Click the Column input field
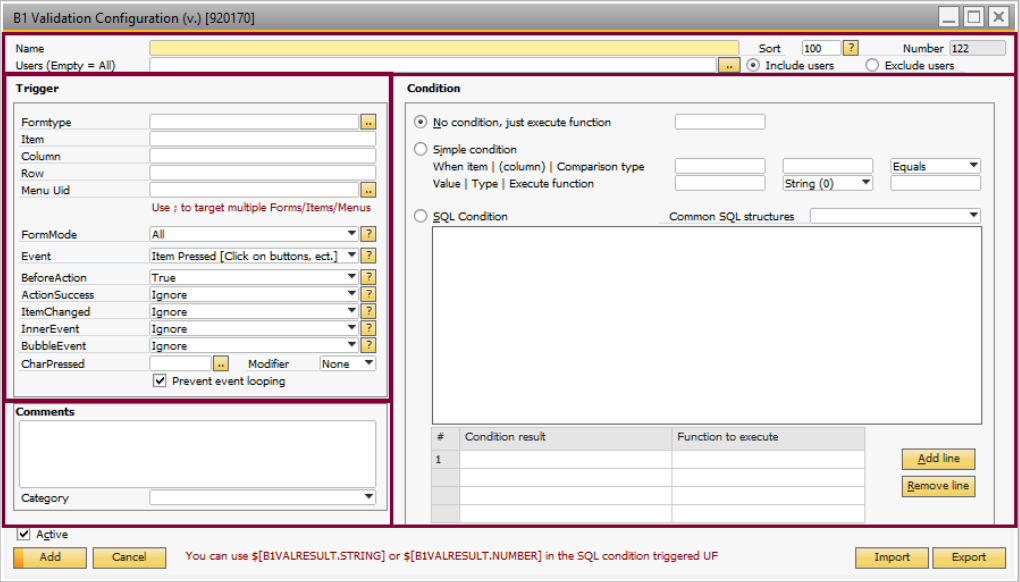This screenshot has height=582, width=1020. pos(263,156)
